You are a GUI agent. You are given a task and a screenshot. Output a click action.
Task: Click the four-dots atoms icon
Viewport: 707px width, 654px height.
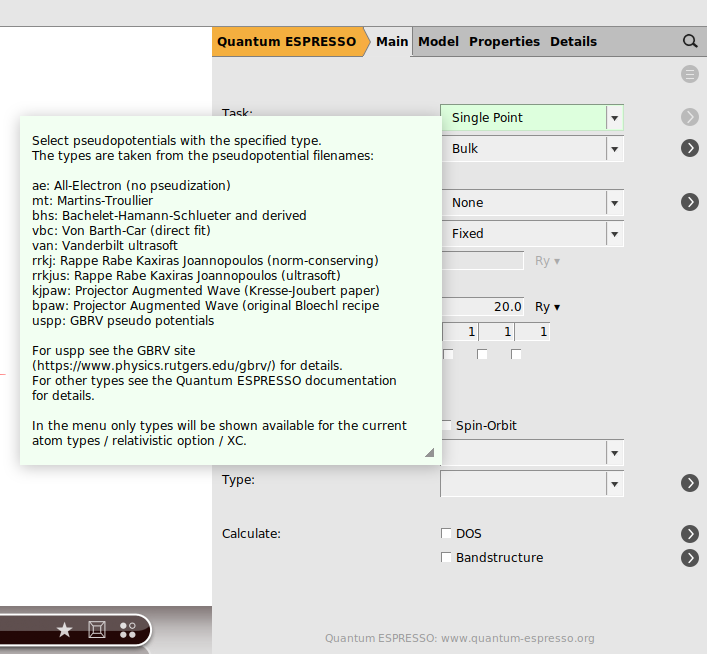(x=128, y=630)
